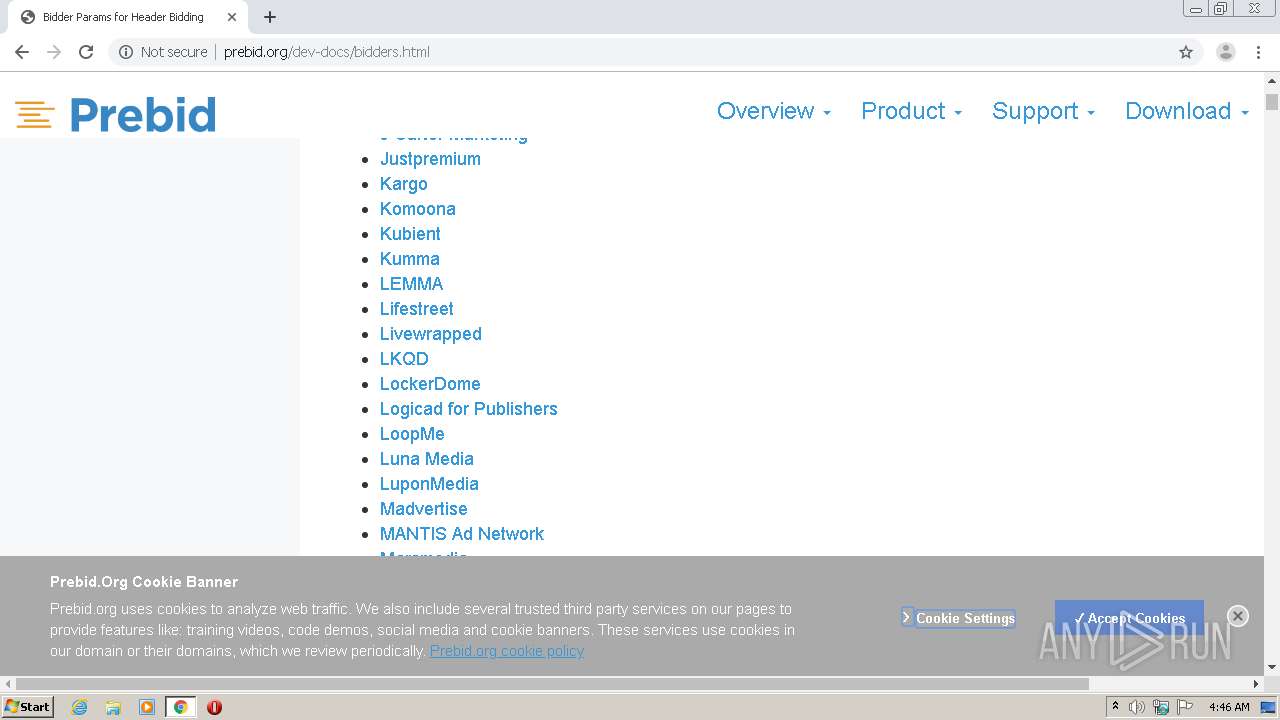
Task: Click the address bar URL
Action: click(327, 52)
